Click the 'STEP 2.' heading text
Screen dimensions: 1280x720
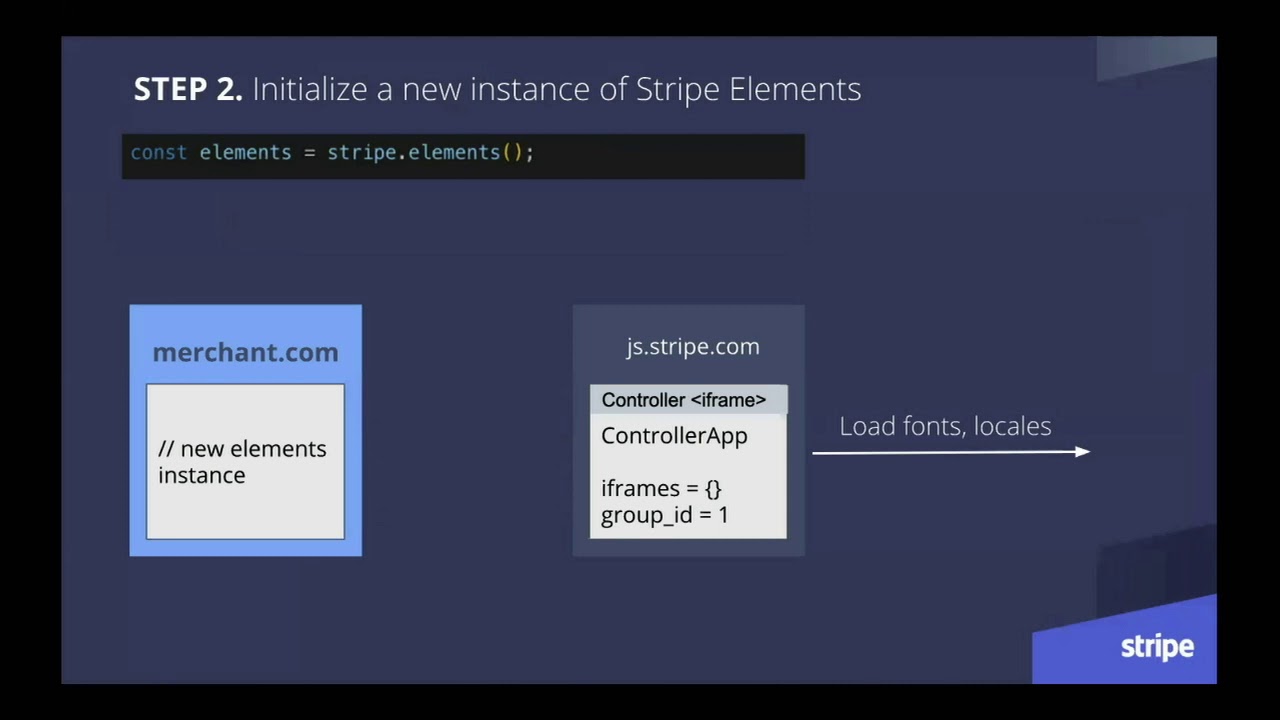point(188,89)
